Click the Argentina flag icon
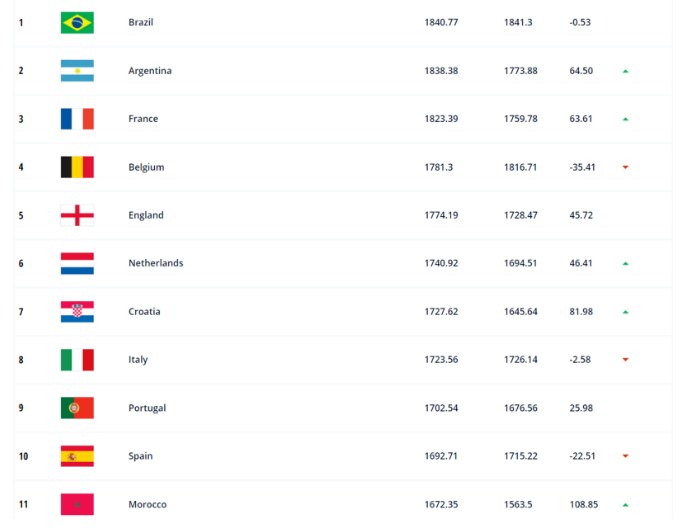Viewport: 686px width, 528px height. pyautogui.click(x=77, y=71)
